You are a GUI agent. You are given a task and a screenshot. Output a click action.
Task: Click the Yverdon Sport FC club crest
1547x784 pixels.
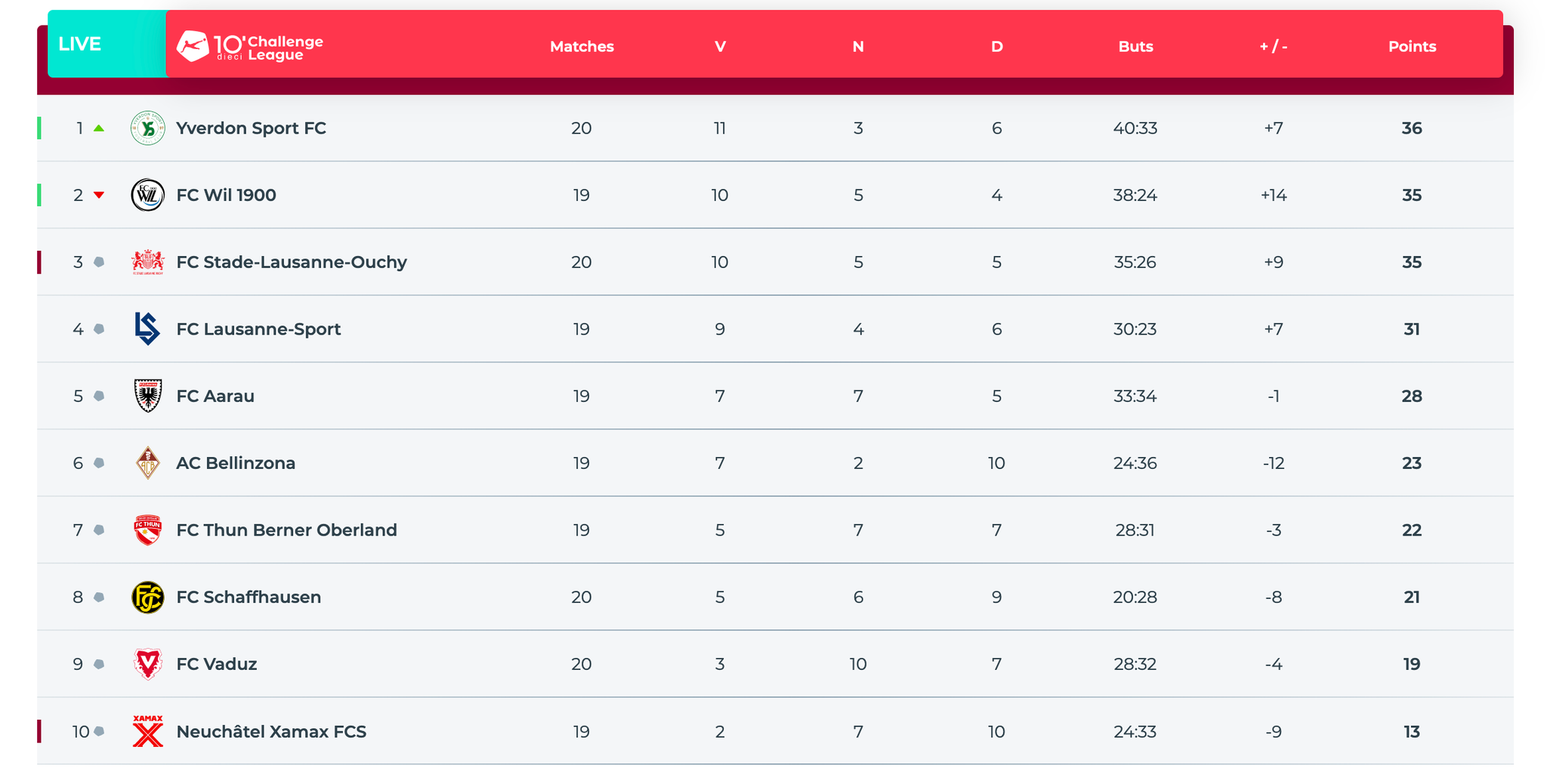pos(147,128)
